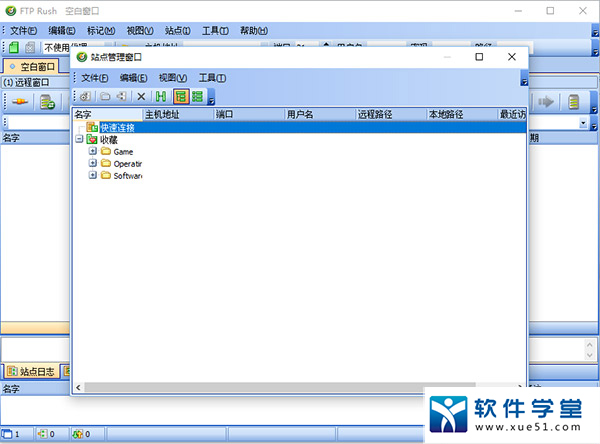
Task: Select the 收藏 tree item label
Action: click(109, 140)
